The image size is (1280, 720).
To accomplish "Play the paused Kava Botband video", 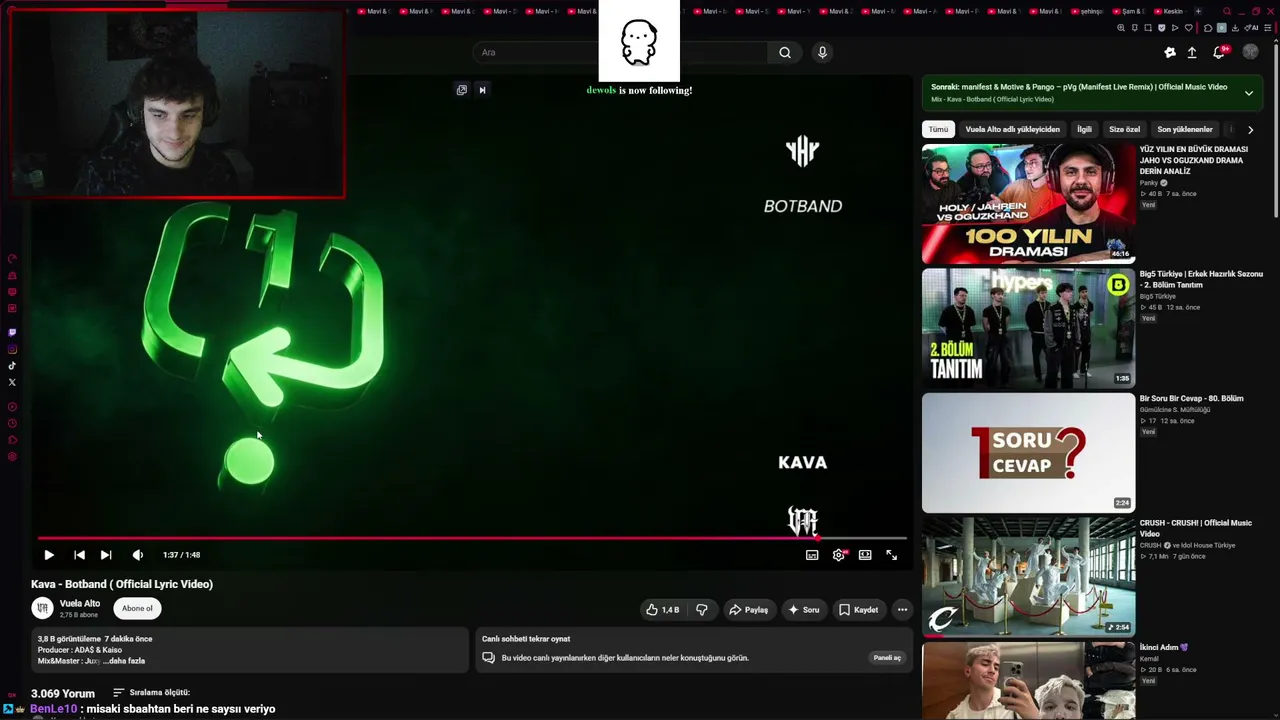I will (49, 555).
